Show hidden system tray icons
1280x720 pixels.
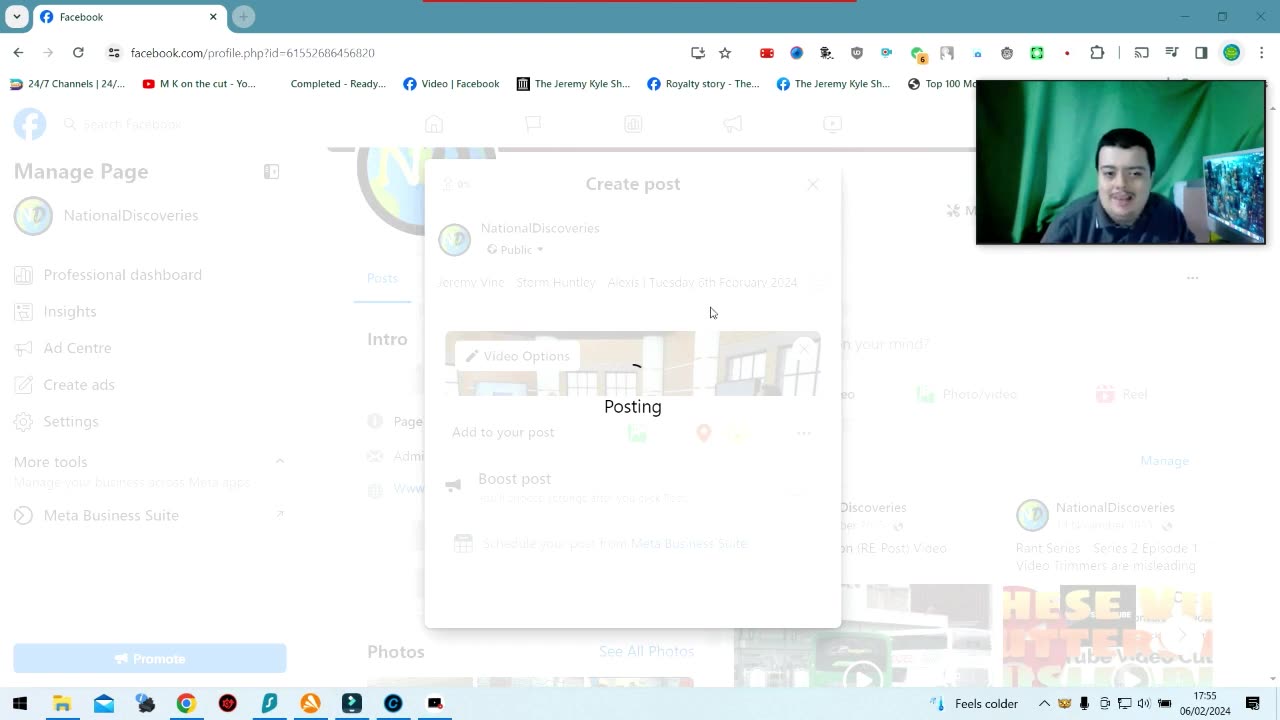pos(1044,704)
